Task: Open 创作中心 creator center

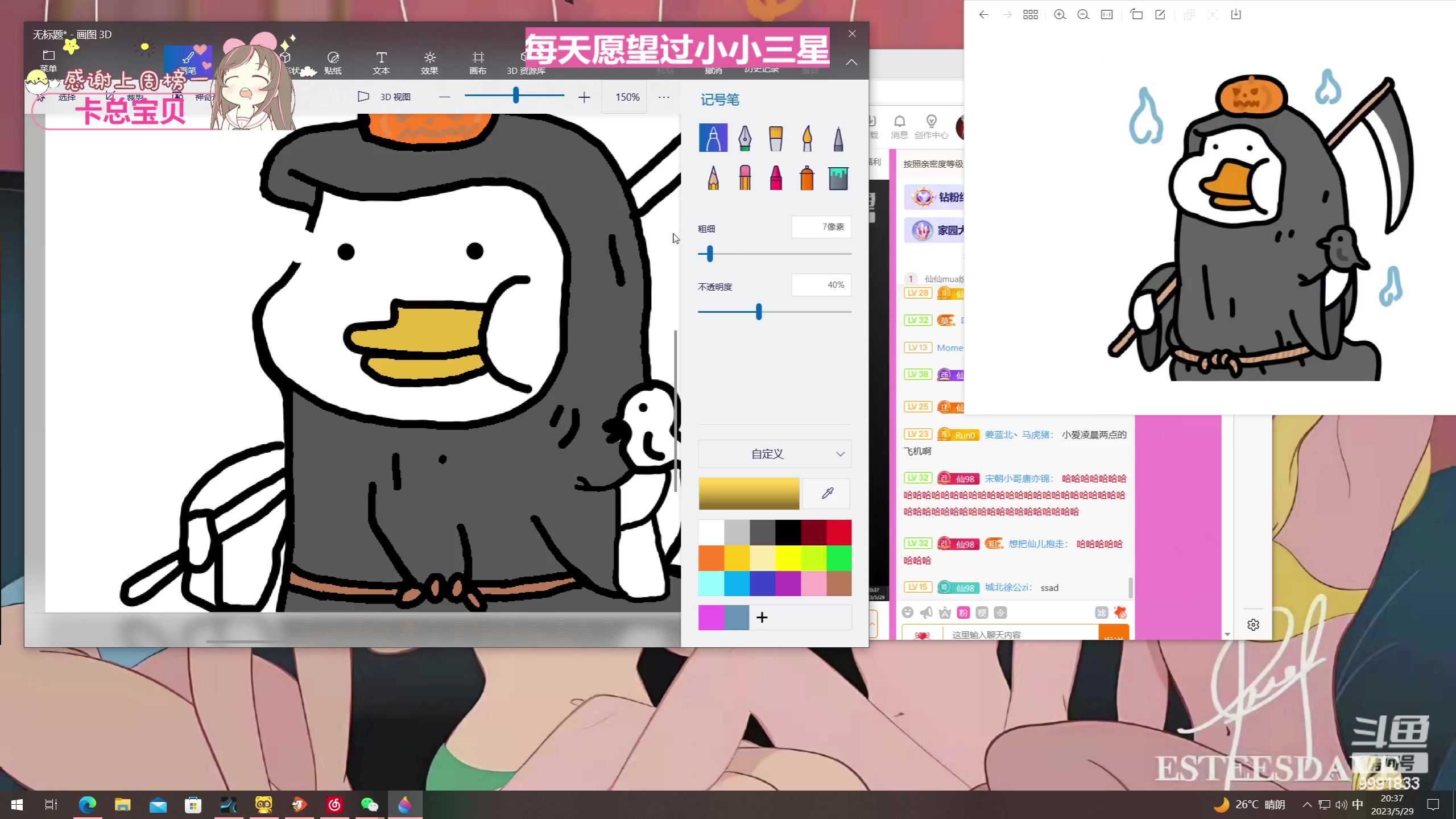Action: point(931,127)
